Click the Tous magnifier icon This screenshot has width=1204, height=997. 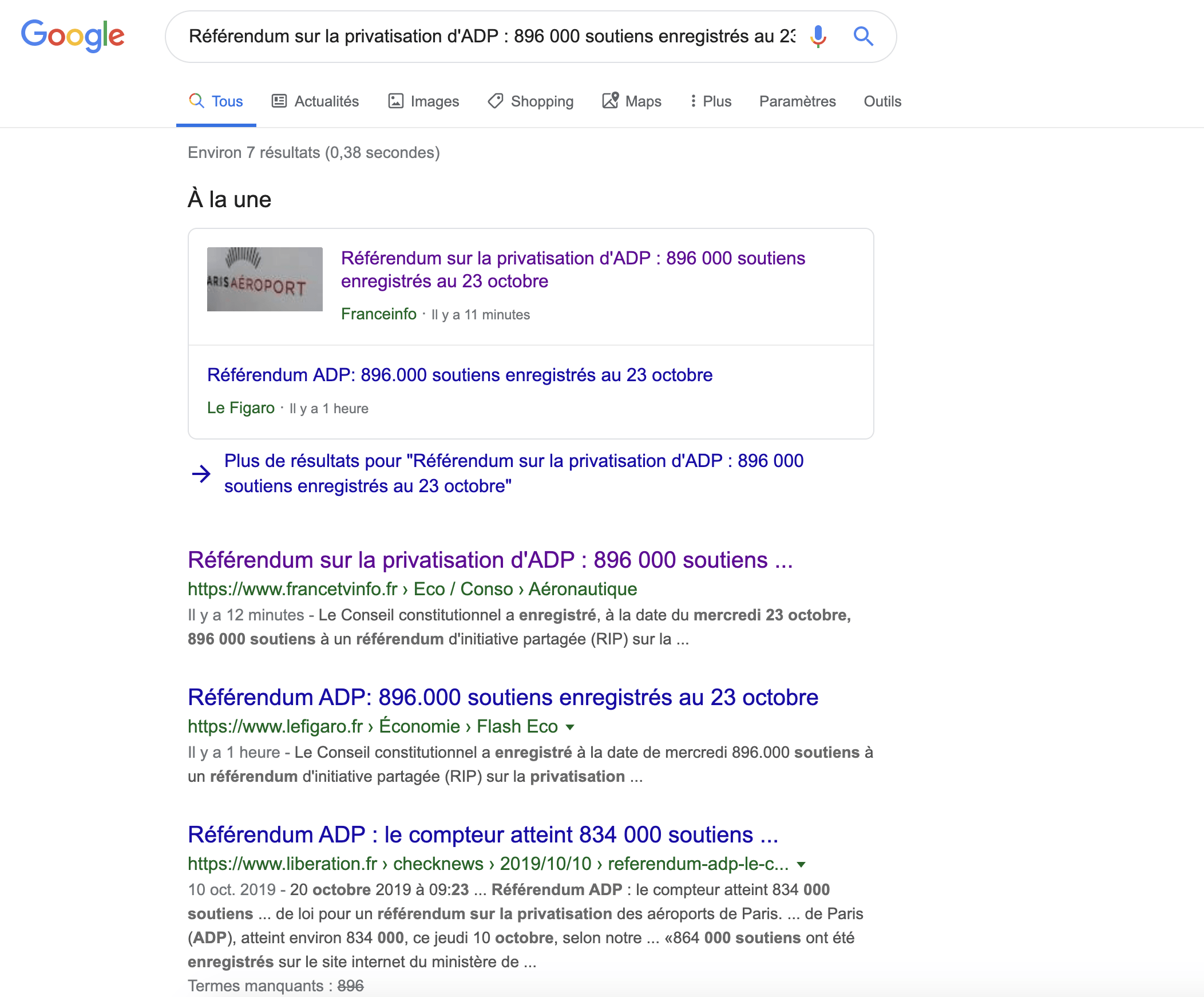click(196, 101)
